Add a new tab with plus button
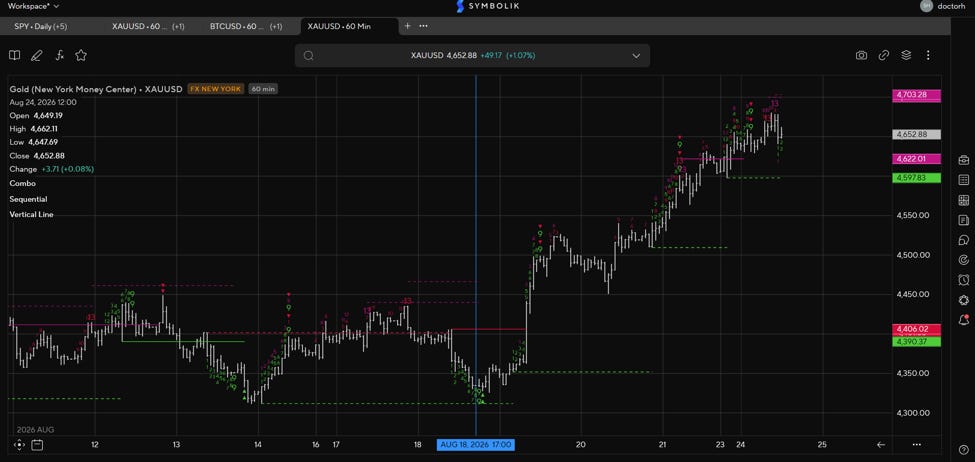 pyautogui.click(x=407, y=26)
